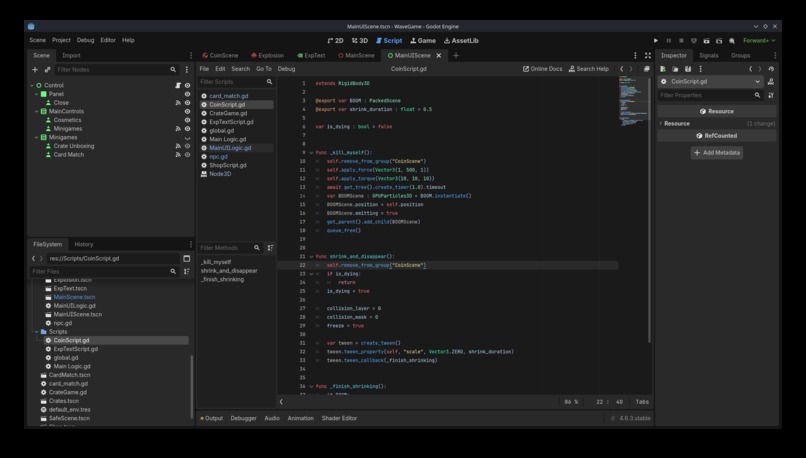The height and width of the screenshot is (458, 806).
Task: Switch to the Import tab
Action: tap(71, 56)
